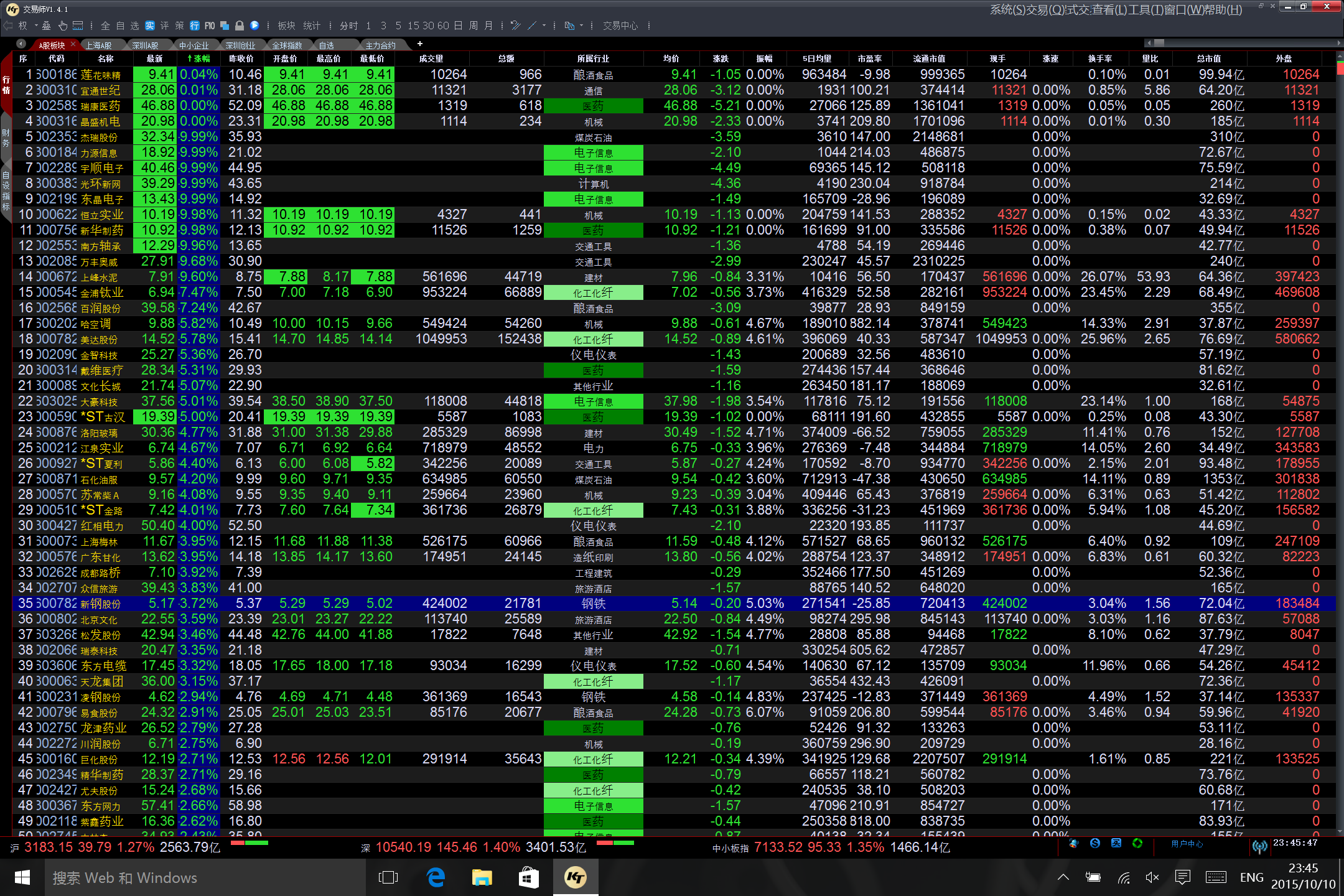Toggle the 分时 intraday chart mode
Viewport: 1344px width, 896px height.
click(348, 26)
